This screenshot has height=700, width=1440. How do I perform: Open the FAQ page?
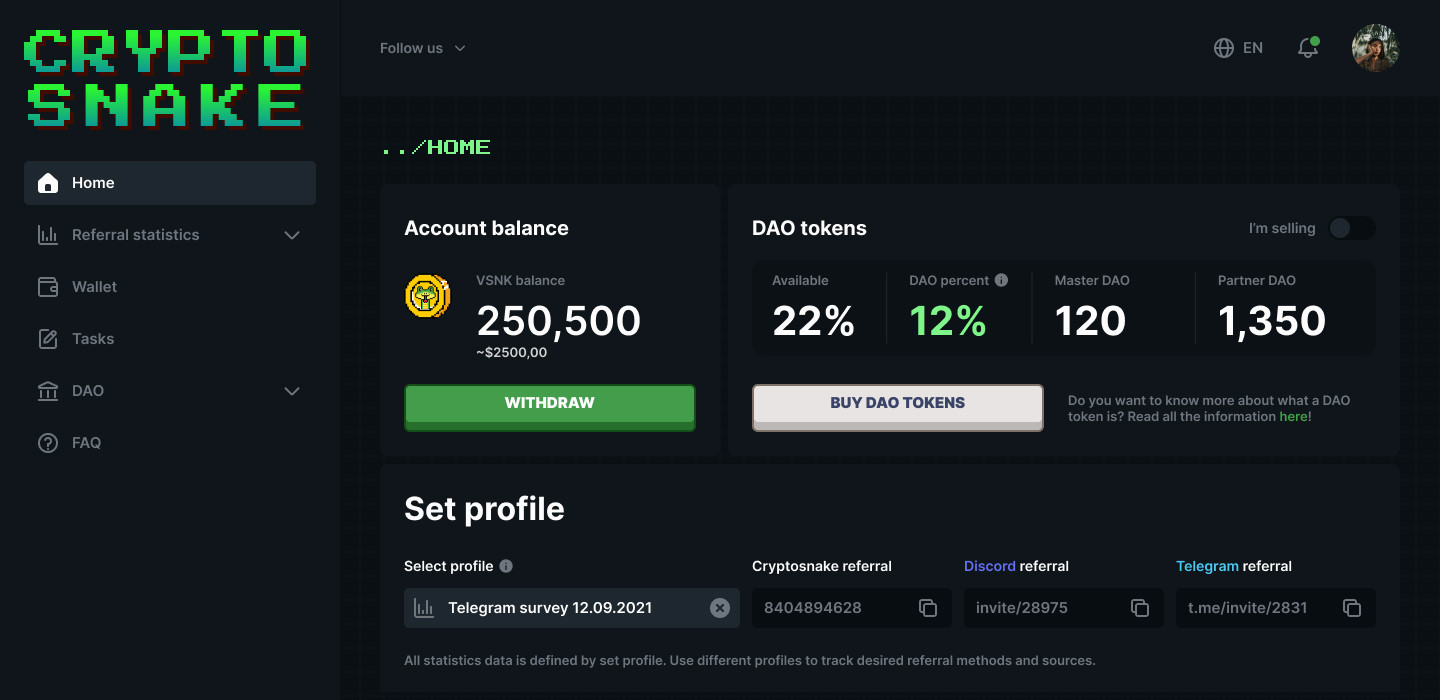tap(86, 443)
